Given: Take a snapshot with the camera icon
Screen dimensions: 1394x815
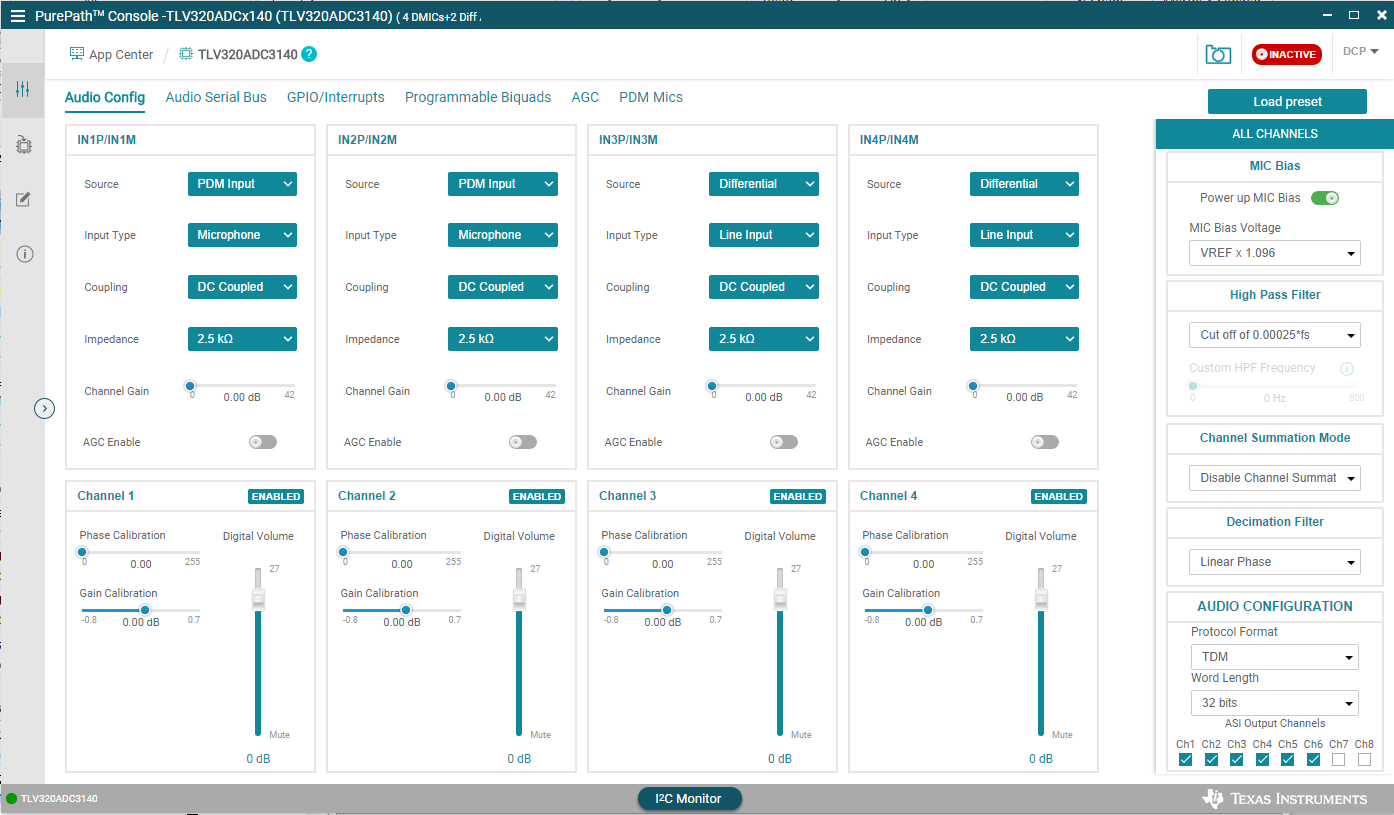Looking at the screenshot, I should [x=1218, y=55].
